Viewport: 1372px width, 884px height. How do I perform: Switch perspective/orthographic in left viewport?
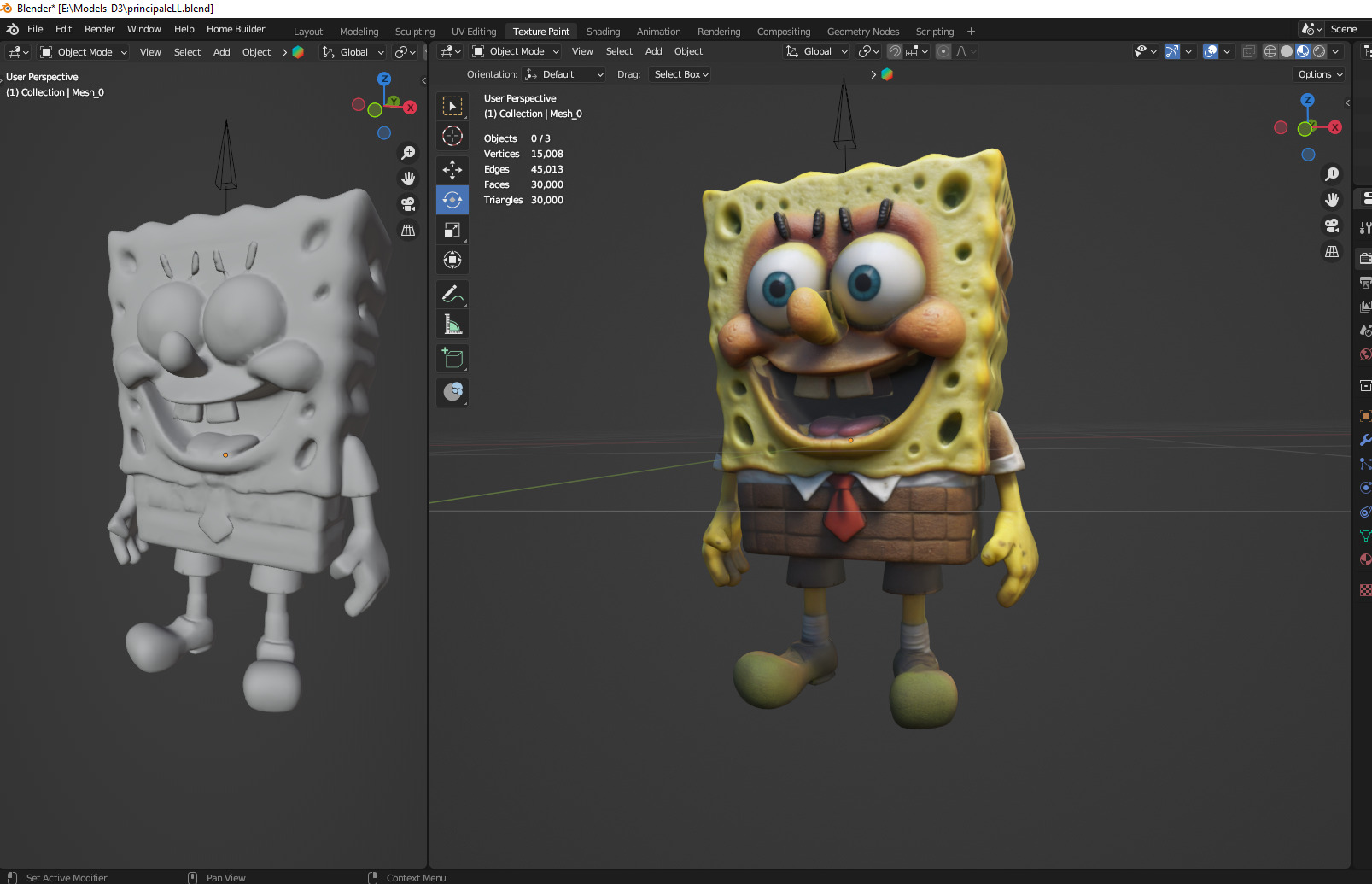click(x=408, y=230)
